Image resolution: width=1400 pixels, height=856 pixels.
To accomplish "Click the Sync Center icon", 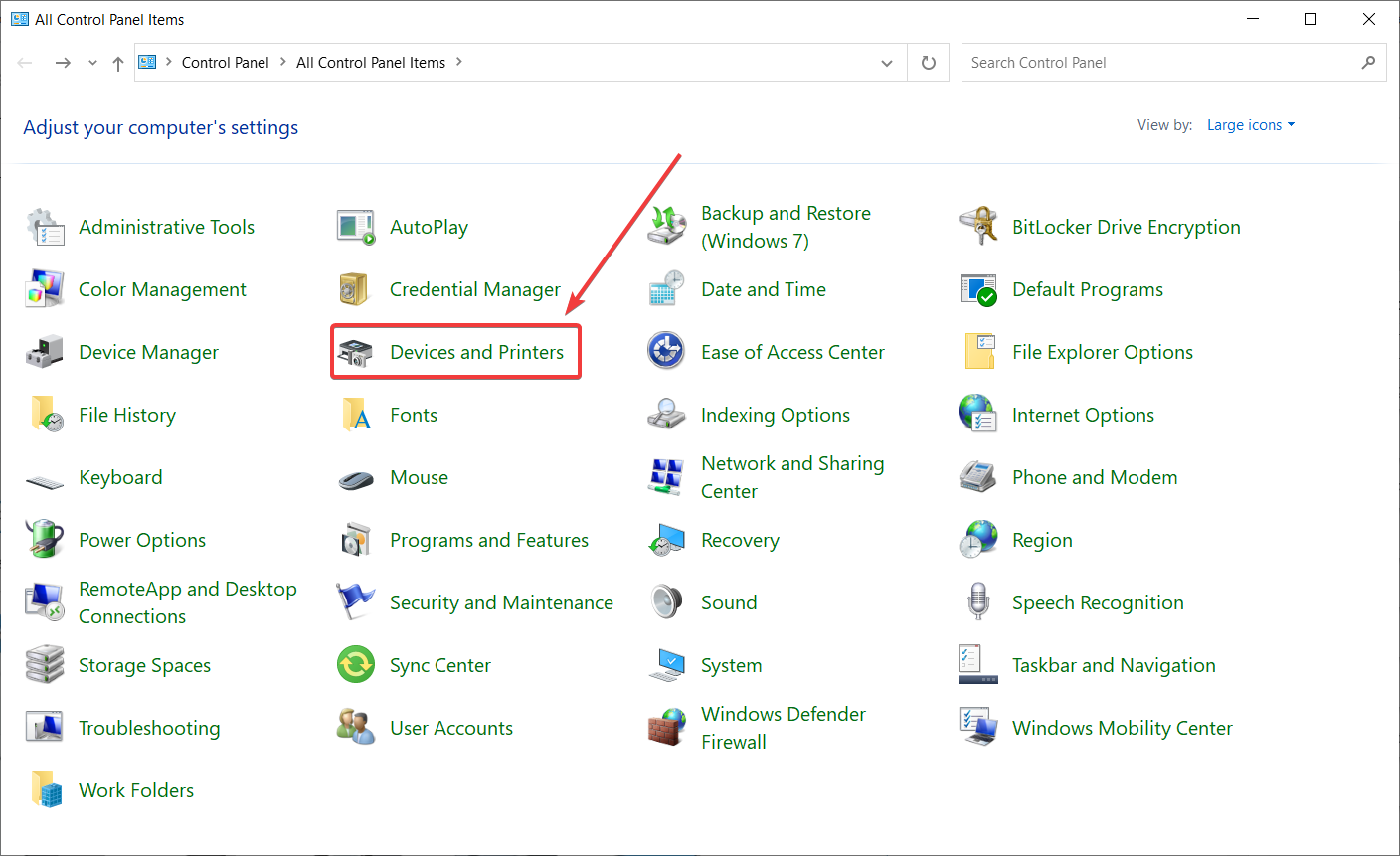I will point(356,665).
